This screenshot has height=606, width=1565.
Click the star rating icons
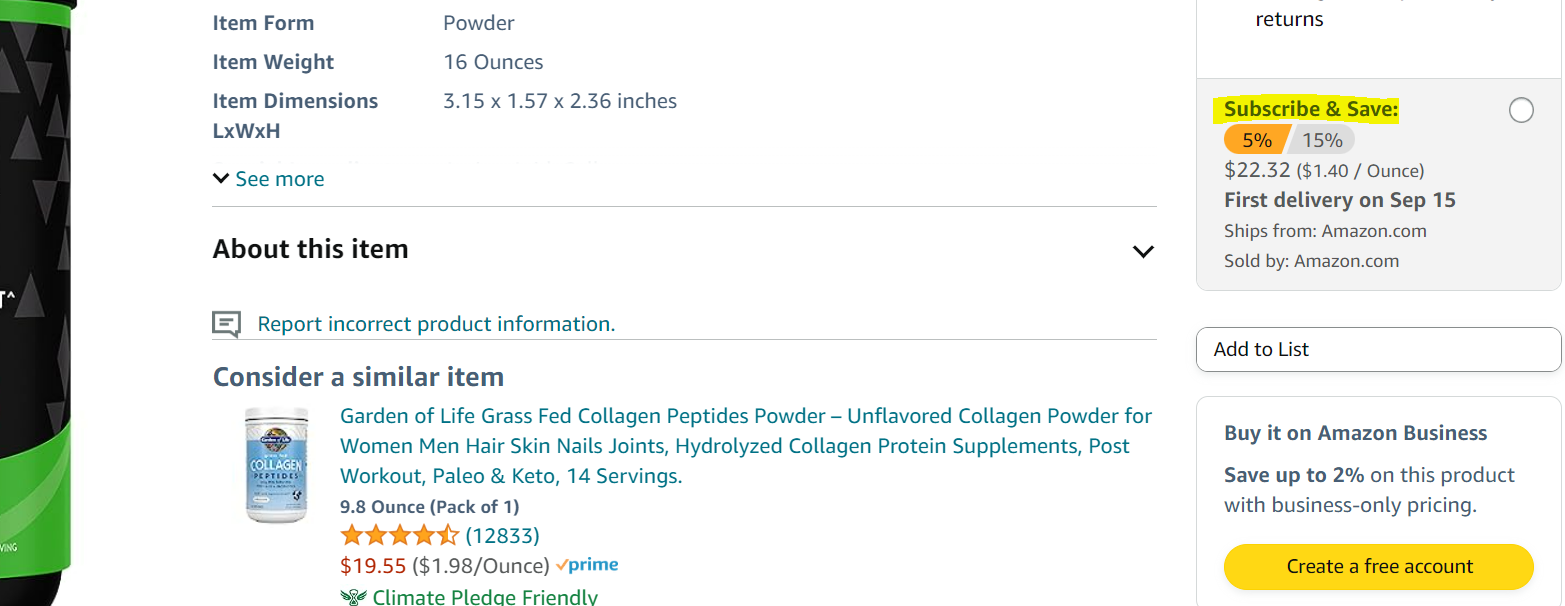(400, 535)
